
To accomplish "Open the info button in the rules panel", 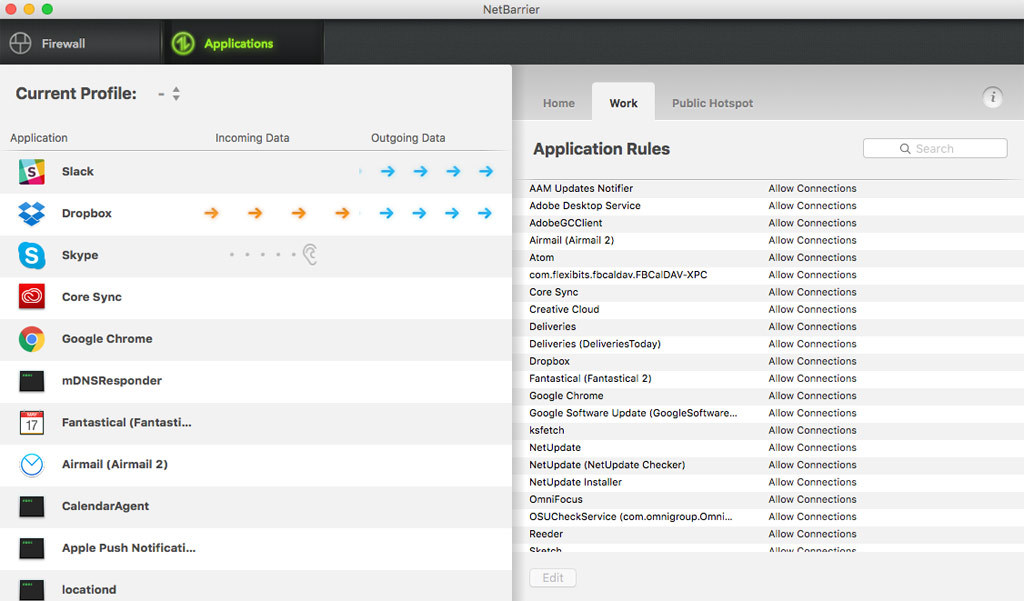I will (x=993, y=97).
